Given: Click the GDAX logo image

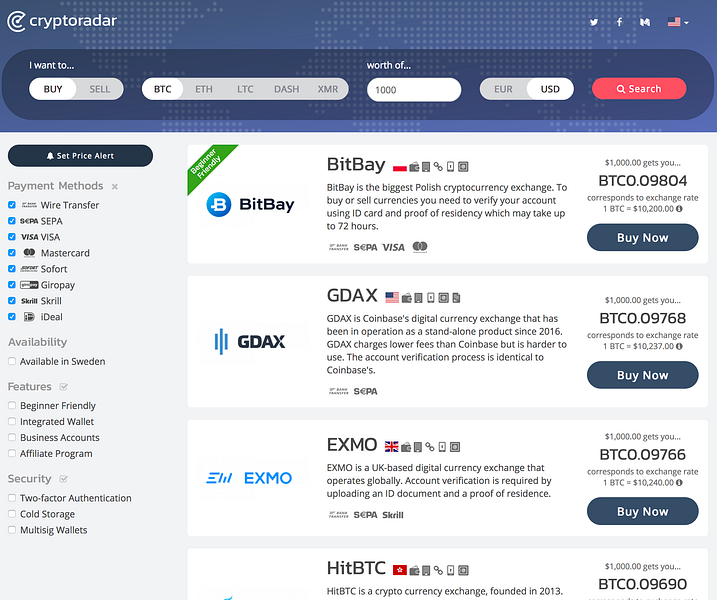Looking at the screenshot, I should (250, 342).
